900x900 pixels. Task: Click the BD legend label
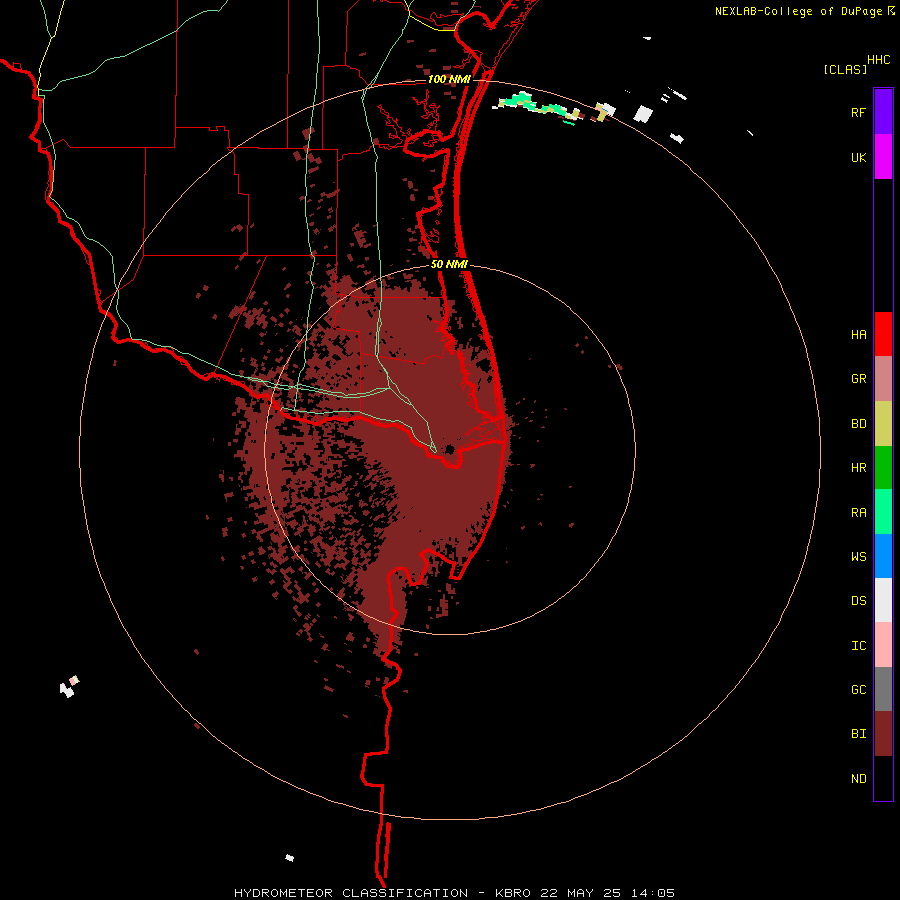click(x=858, y=424)
